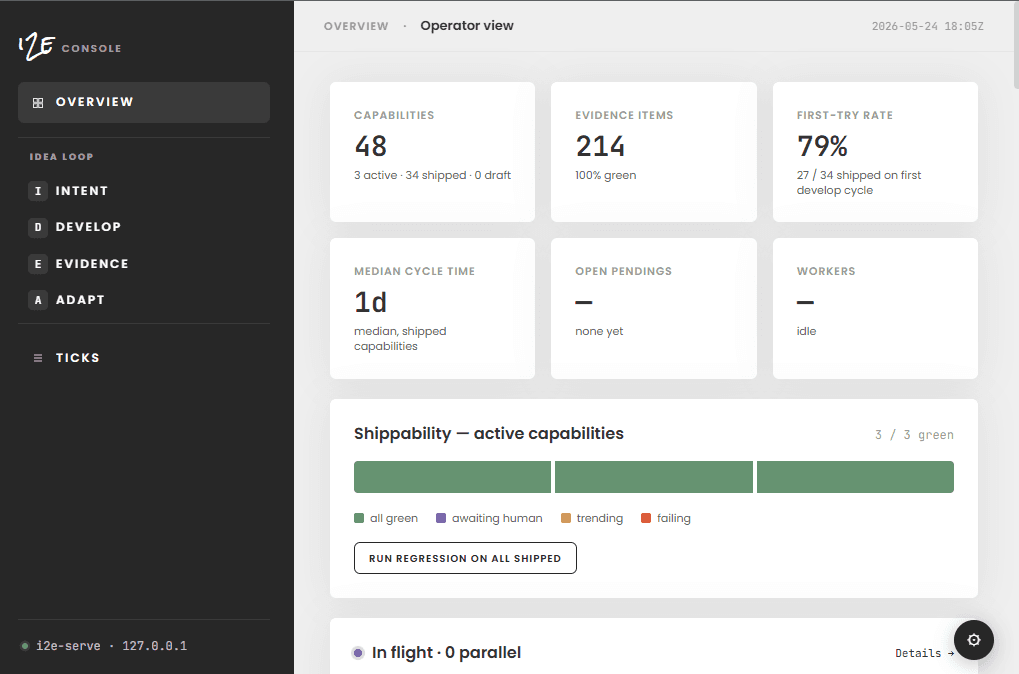Screen dimensions: 1019x674
Task: Click the IDEA LOOP section label
Action: pos(62,157)
